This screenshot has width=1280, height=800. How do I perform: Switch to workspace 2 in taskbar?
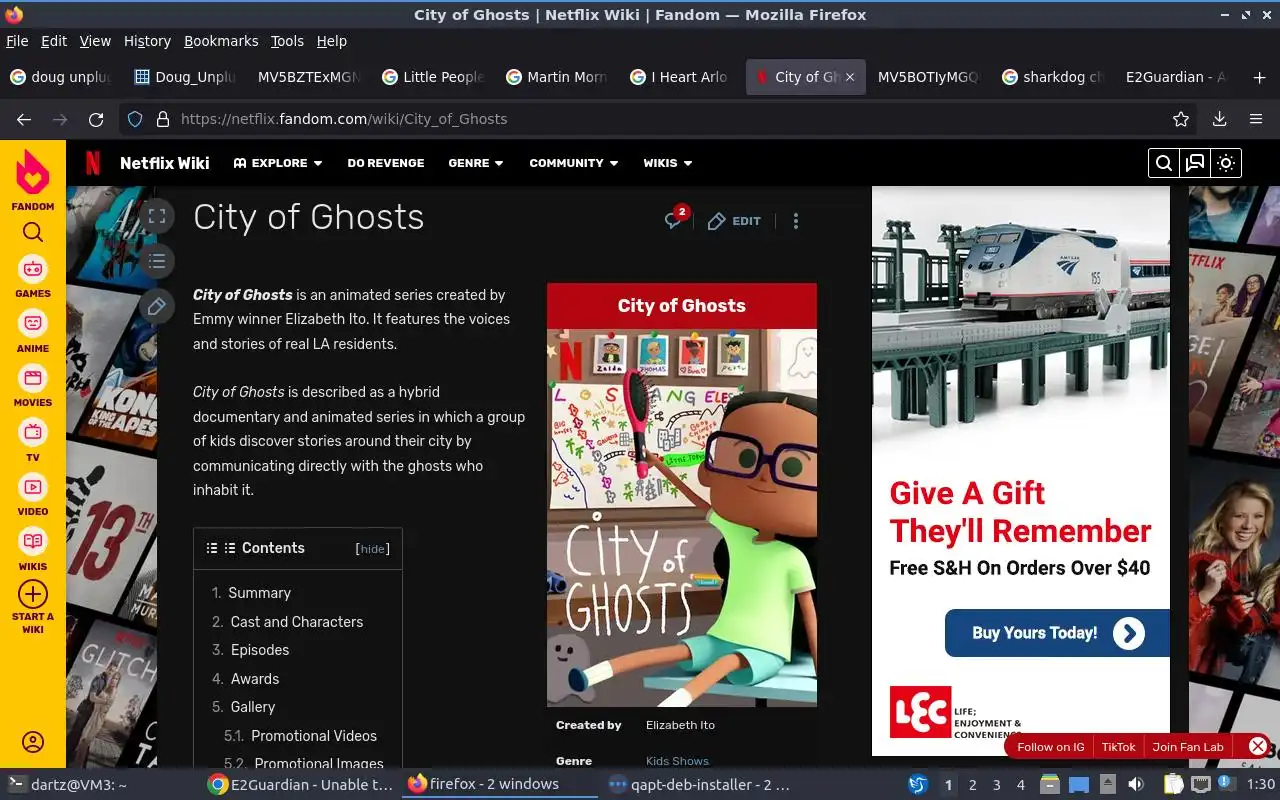pos(972,785)
